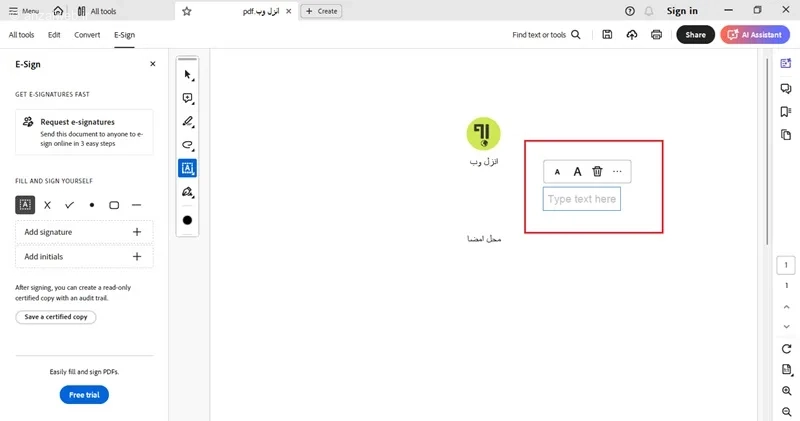
Task: Decrease text size with small A
Action: click(x=557, y=172)
